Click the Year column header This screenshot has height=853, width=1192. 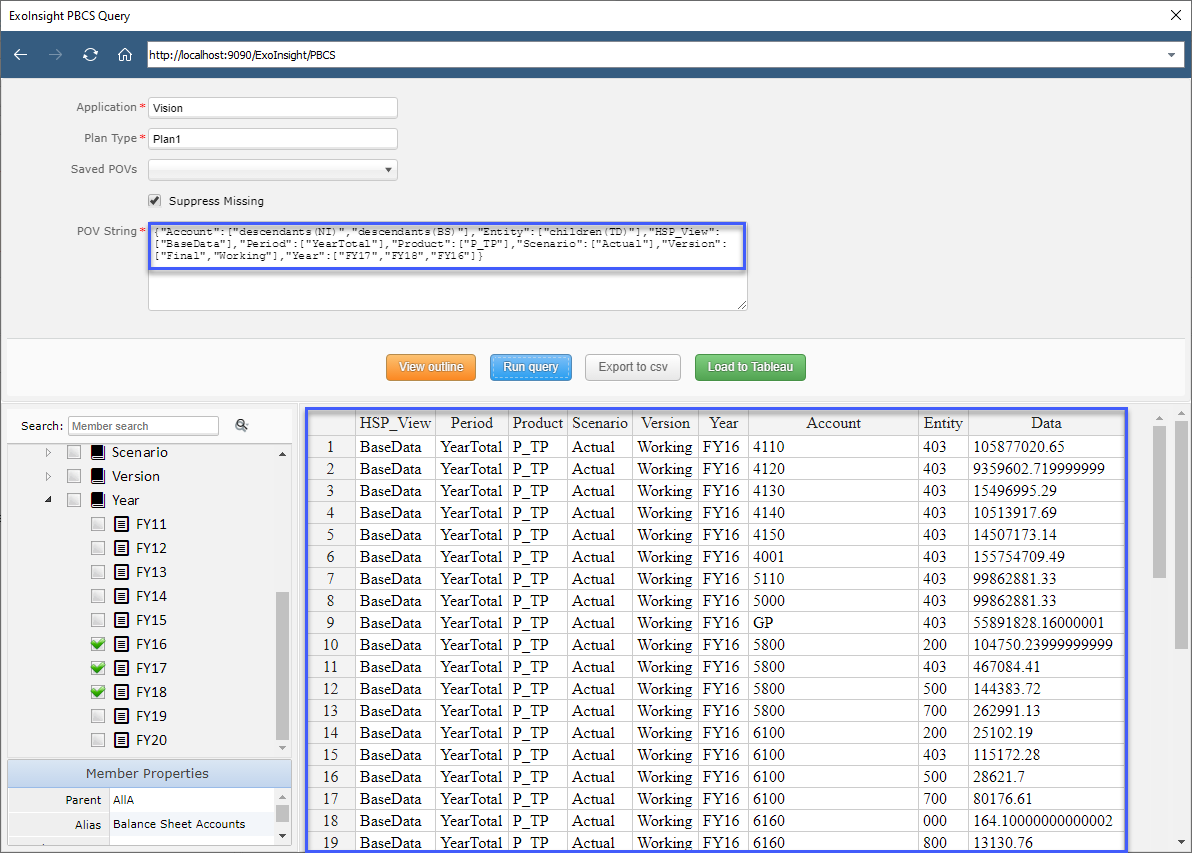(x=723, y=423)
